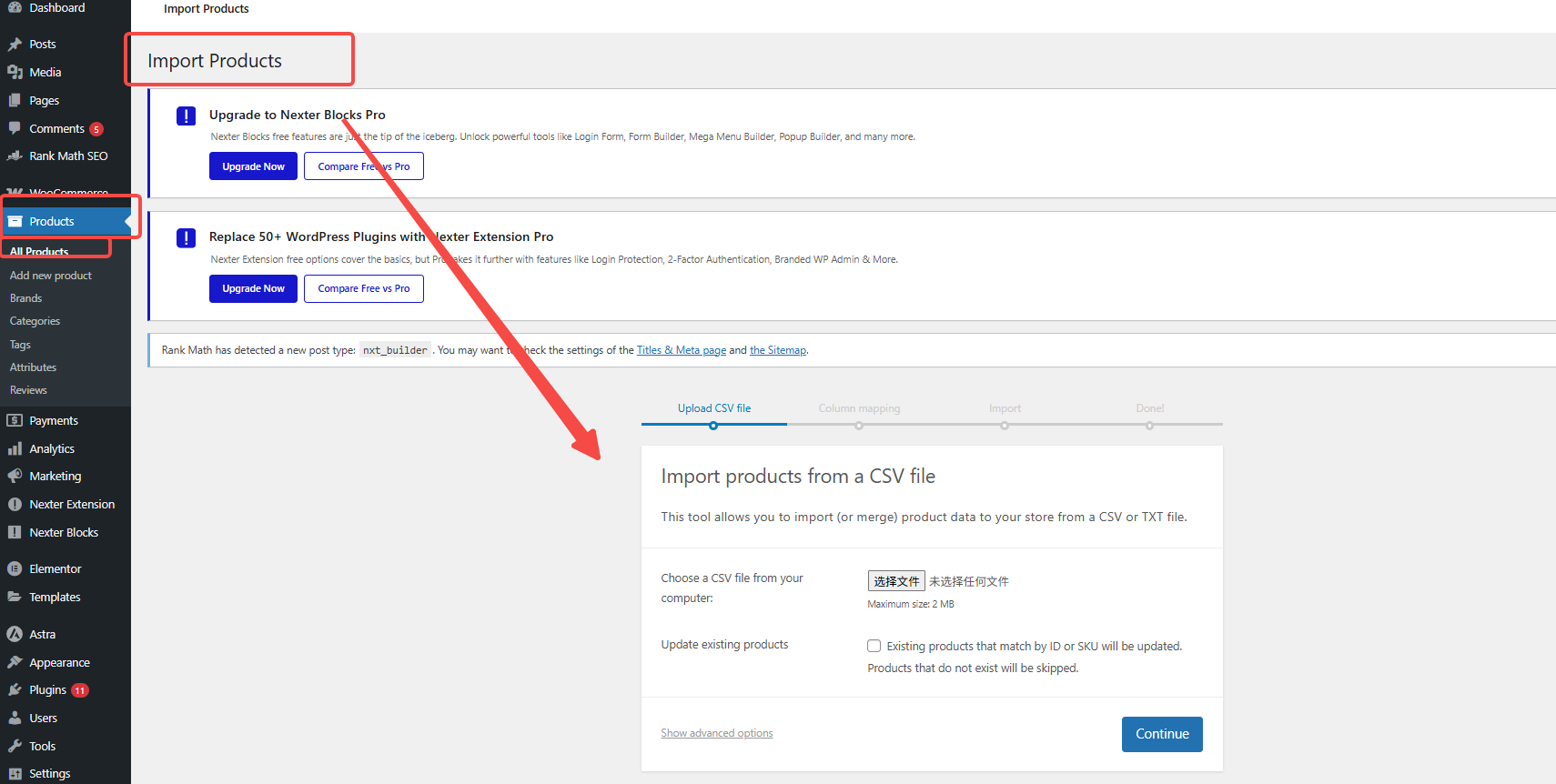Click the Media icon in sidebar

[15, 73]
